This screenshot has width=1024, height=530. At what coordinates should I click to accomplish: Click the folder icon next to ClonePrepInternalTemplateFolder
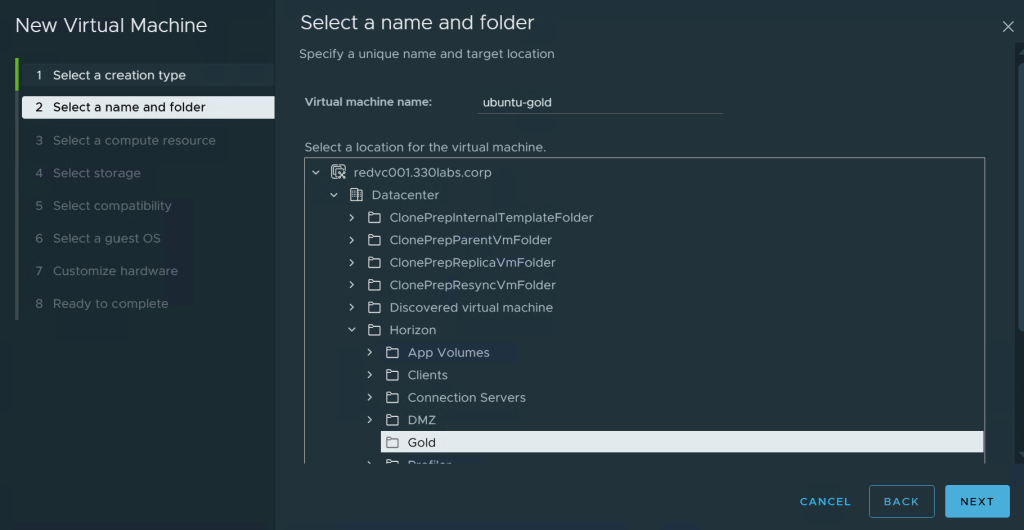point(374,217)
